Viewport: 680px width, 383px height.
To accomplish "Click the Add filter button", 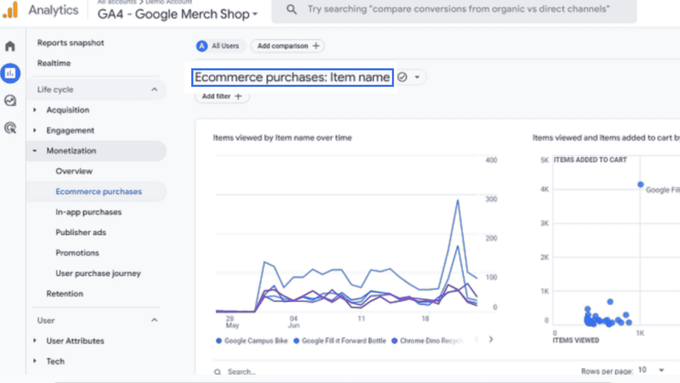I will pos(222,96).
